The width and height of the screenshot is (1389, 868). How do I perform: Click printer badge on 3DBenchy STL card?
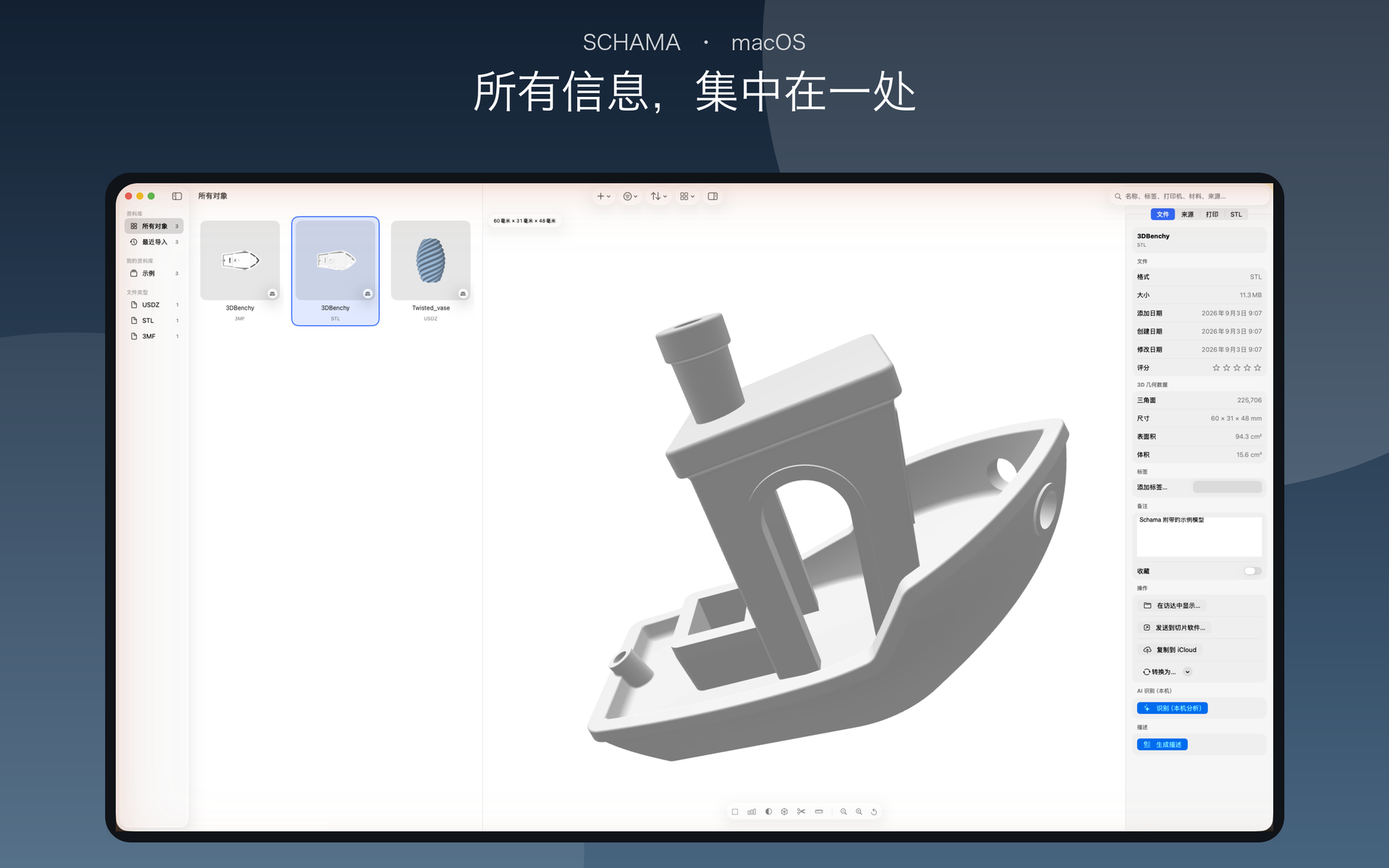[368, 294]
